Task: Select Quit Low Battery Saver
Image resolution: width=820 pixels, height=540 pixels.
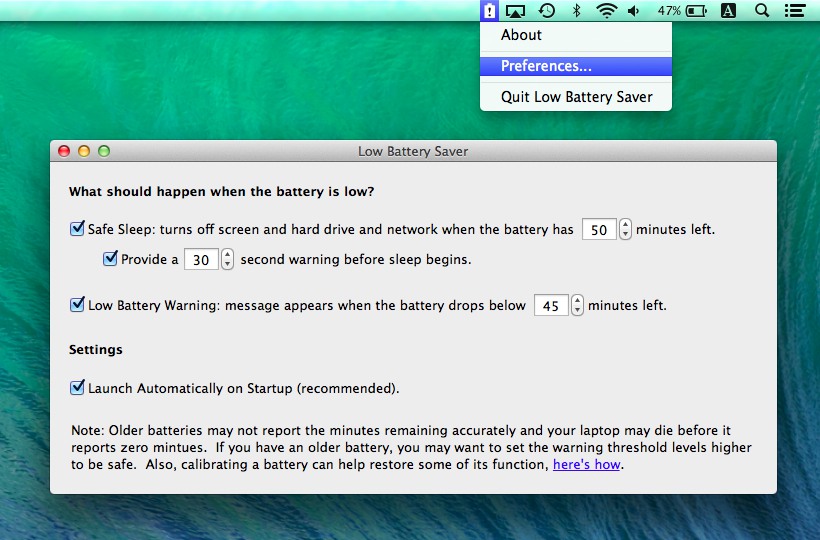Action: (576, 97)
